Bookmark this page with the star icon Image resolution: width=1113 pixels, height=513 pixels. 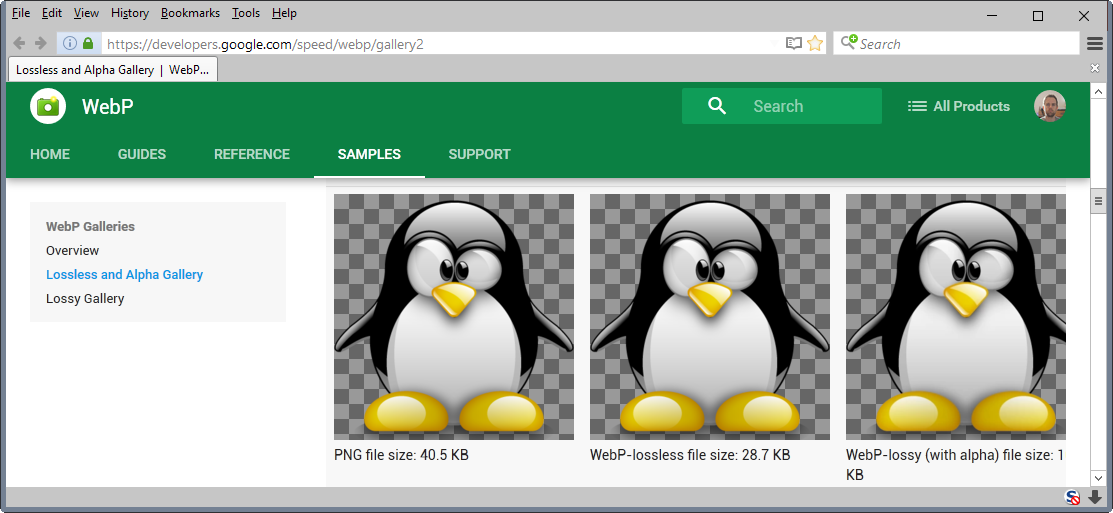(815, 43)
